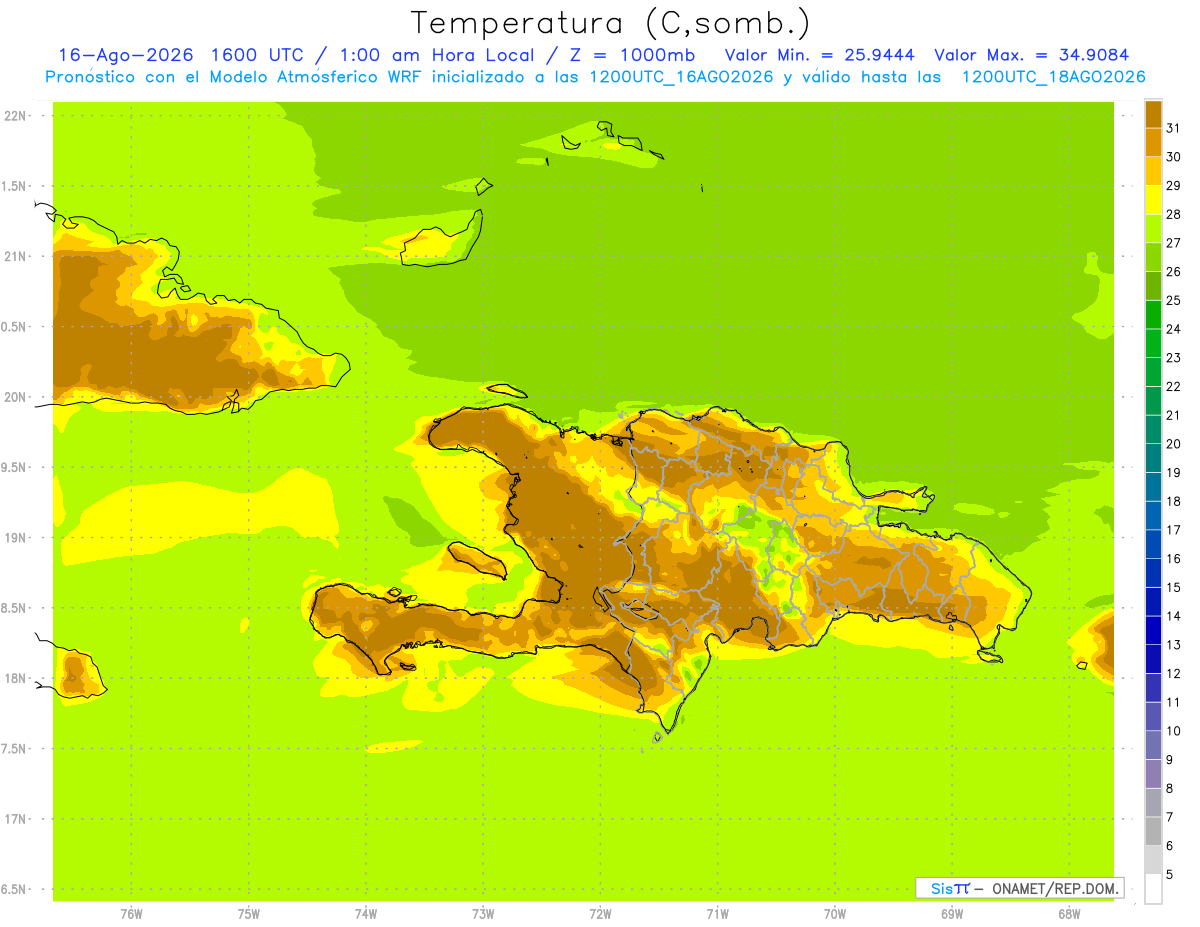Click the '19N' latitude label

(x=16, y=537)
